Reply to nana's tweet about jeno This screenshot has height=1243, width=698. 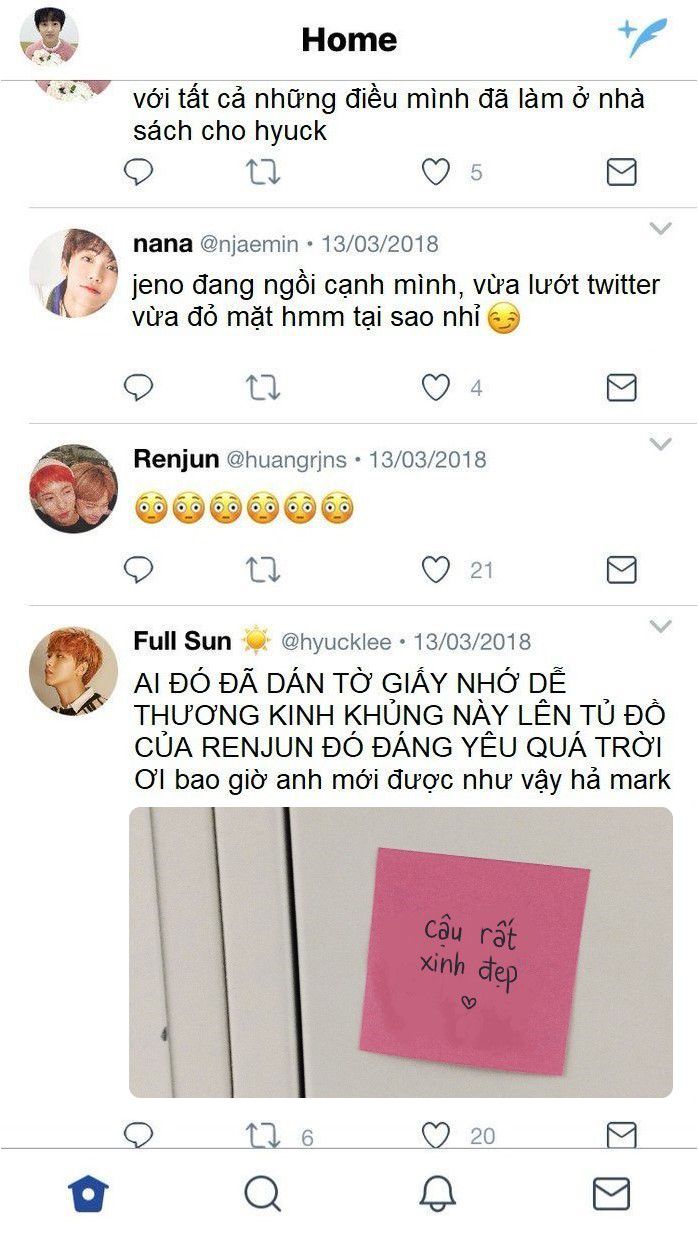[138, 387]
